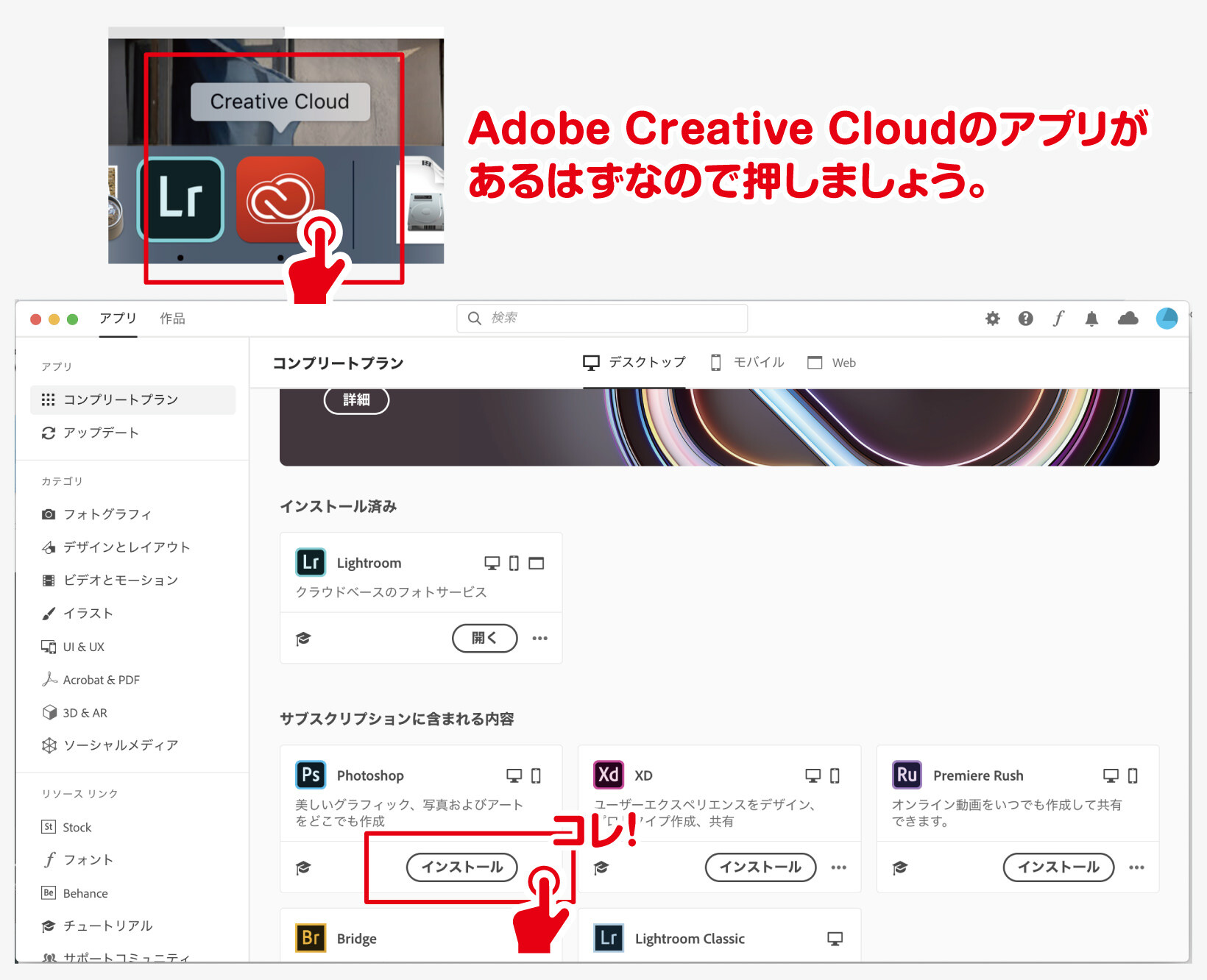Open イラスト category
The image size is (1207, 980).
pyautogui.click(x=77, y=614)
